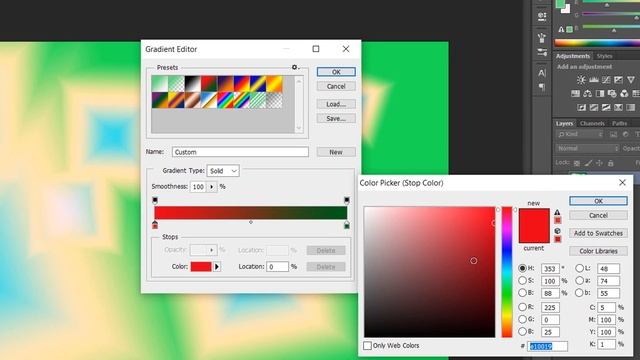Open the Character panel (A icon)

pos(542,73)
